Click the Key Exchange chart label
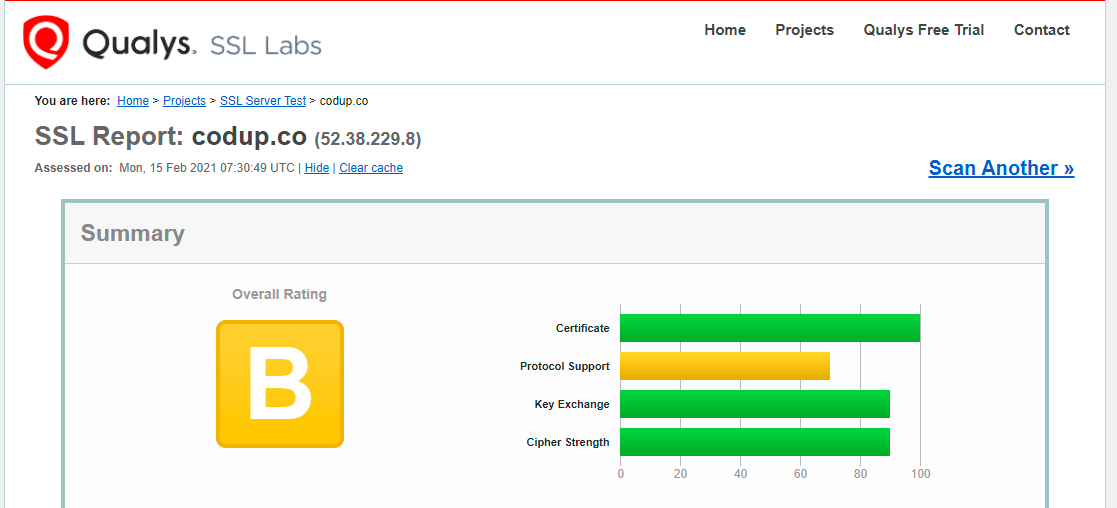This screenshot has width=1117, height=508. (572, 404)
